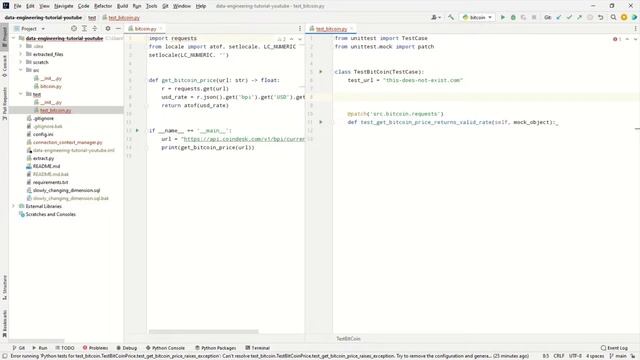This screenshot has width=640, height=360.
Task: Open the Run tool window
Action: coord(40,348)
